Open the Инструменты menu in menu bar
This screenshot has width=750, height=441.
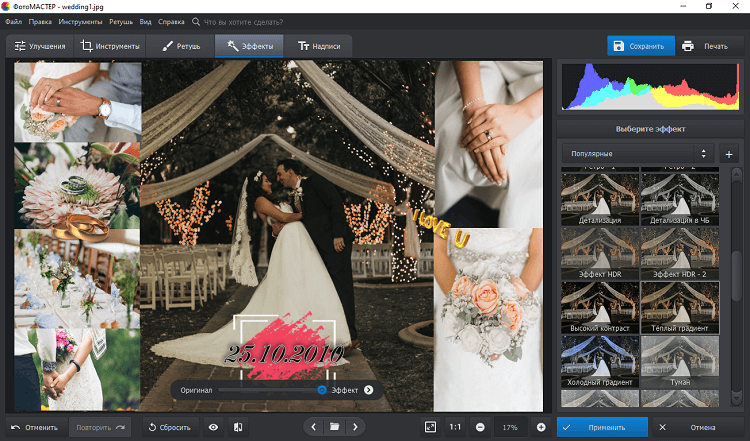click(80, 22)
